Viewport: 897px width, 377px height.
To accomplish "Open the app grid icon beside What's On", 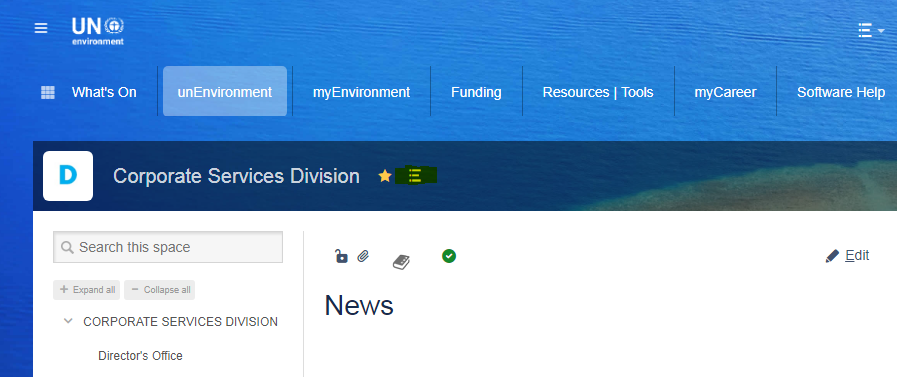I will click(48, 92).
